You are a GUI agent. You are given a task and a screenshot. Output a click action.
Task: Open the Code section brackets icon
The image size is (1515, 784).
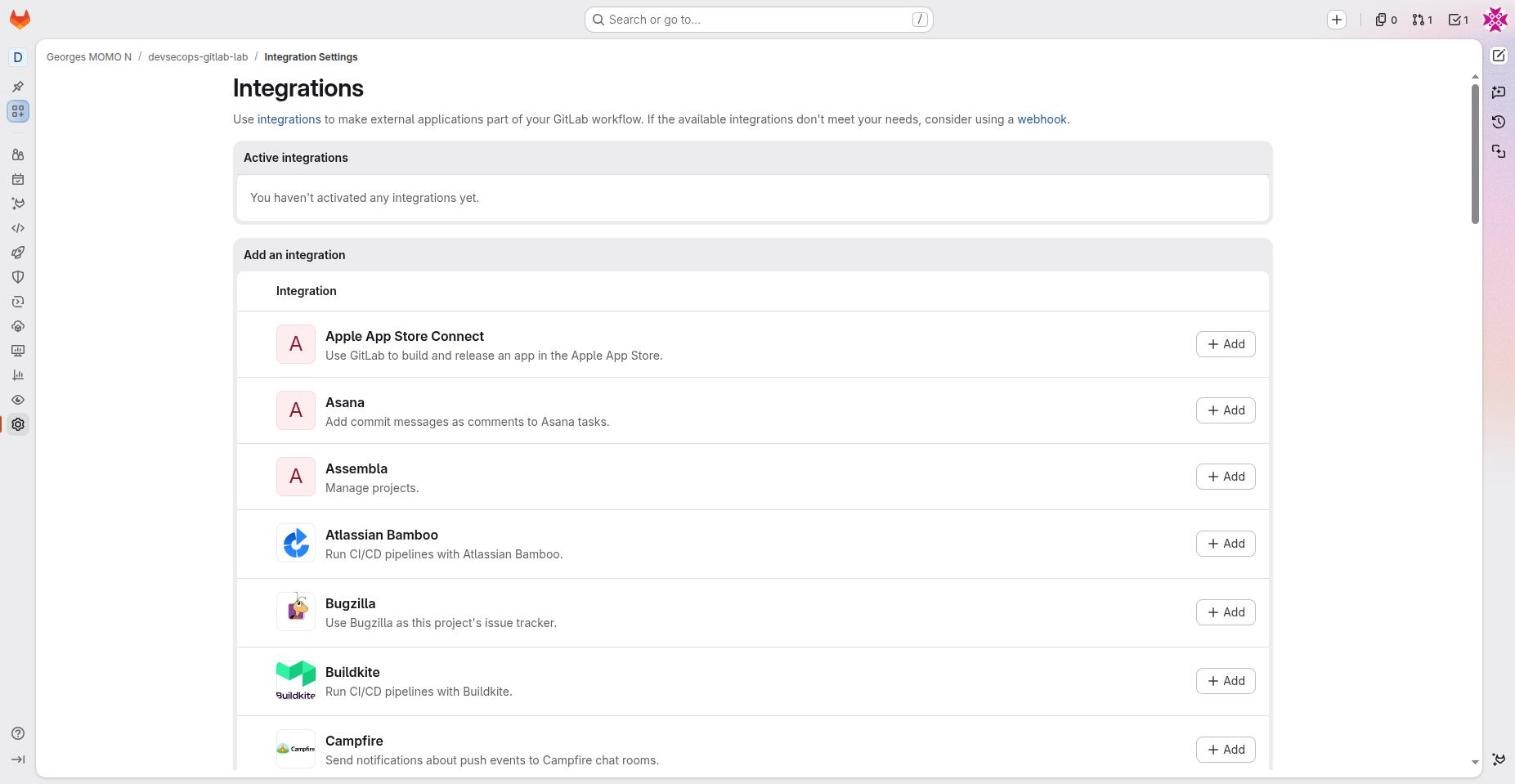(17, 228)
